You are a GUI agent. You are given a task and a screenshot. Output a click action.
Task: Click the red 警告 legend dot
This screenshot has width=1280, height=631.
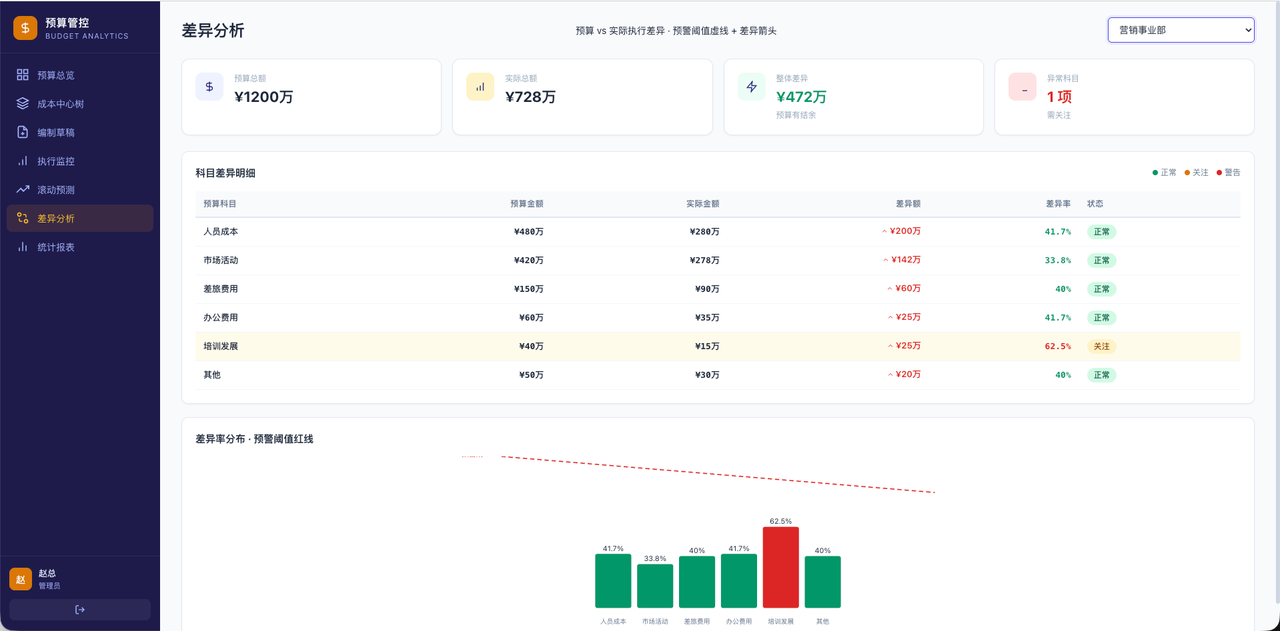coord(1220,173)
